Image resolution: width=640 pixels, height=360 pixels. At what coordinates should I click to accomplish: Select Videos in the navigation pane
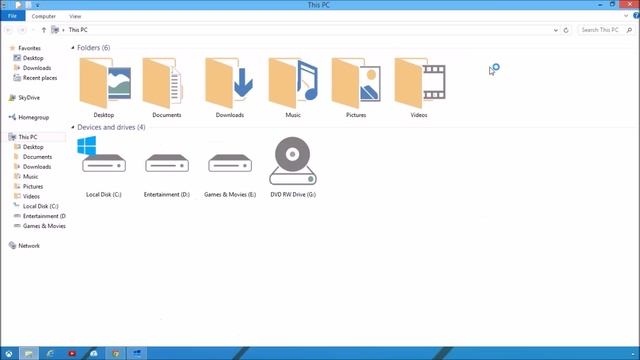pyautogui.click(x=31, y=196)
